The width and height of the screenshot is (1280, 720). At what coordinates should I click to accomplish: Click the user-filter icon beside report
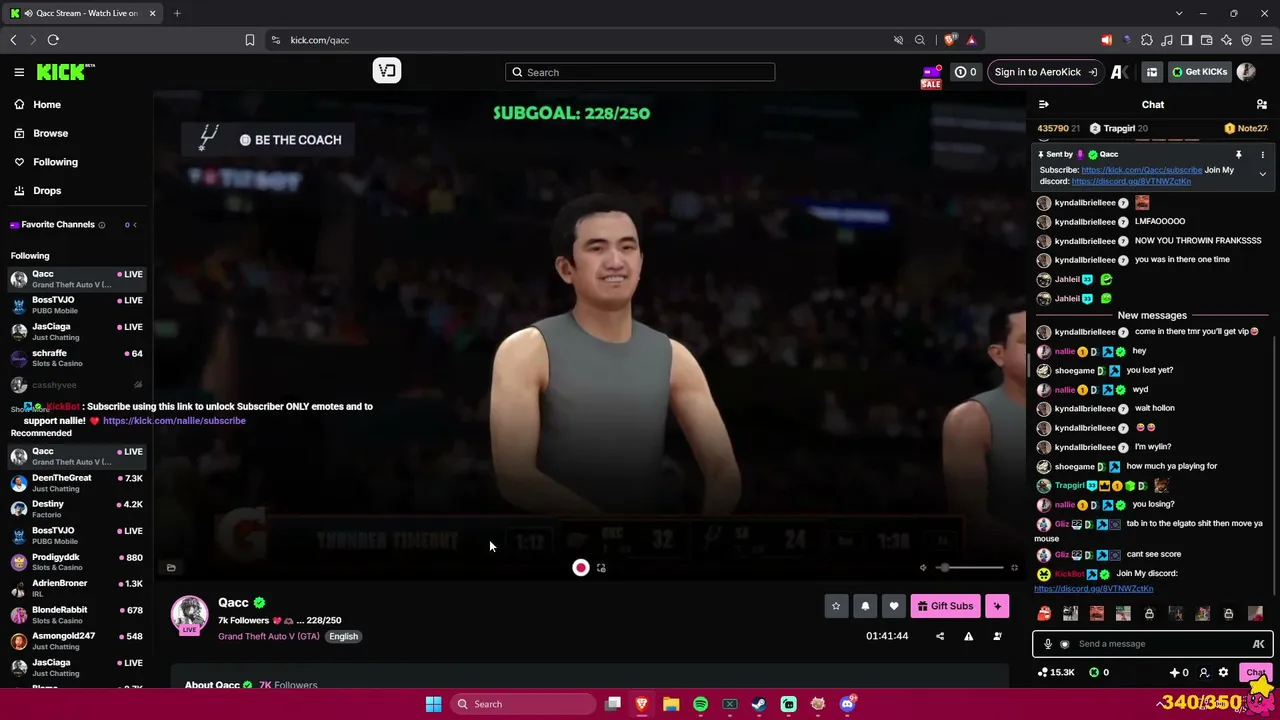click(x=997, y=636)
